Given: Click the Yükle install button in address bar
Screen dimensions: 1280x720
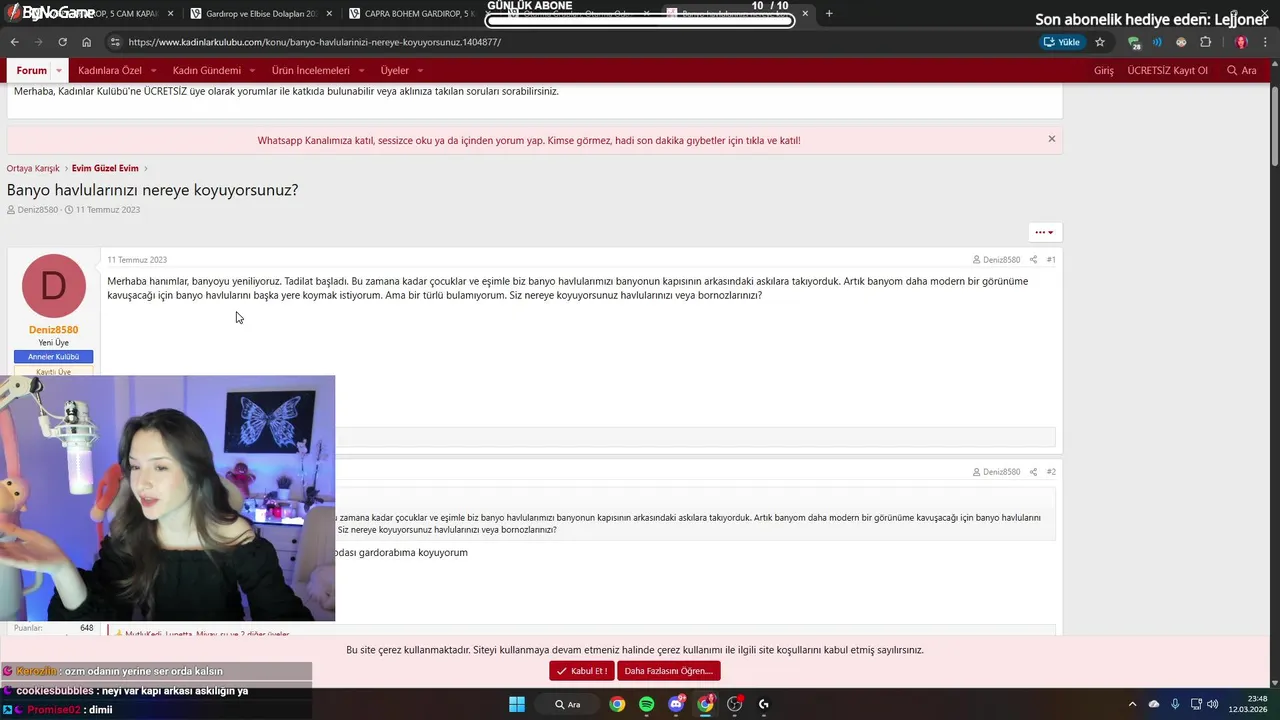Looking at the screenshot, I should [x=1062, y=42].
